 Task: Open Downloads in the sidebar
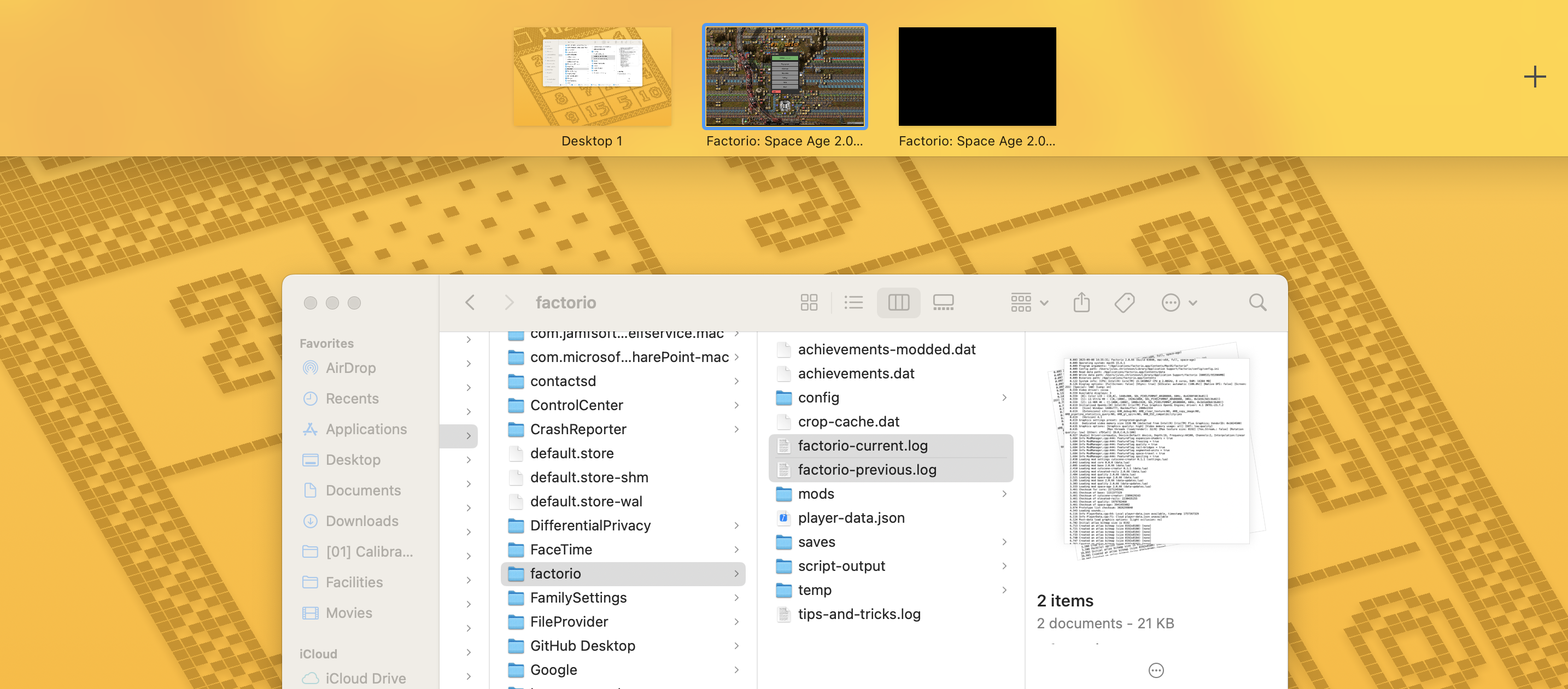350,521
